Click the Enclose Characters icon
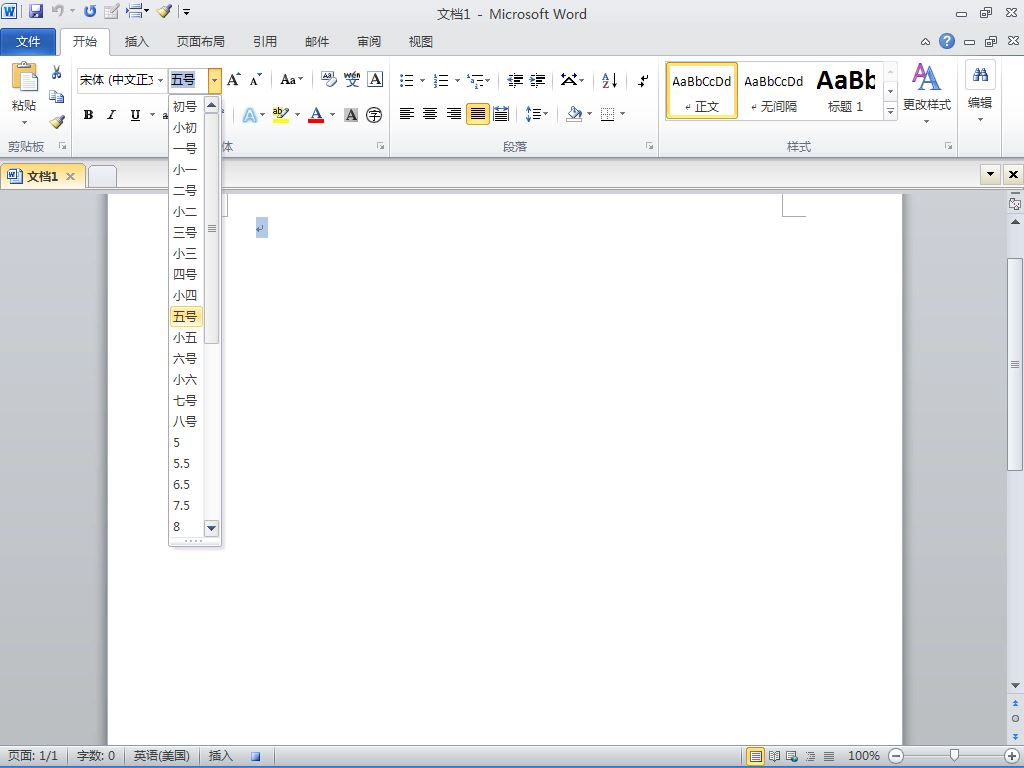The image size is (1024, 768). tap(374, 115)
